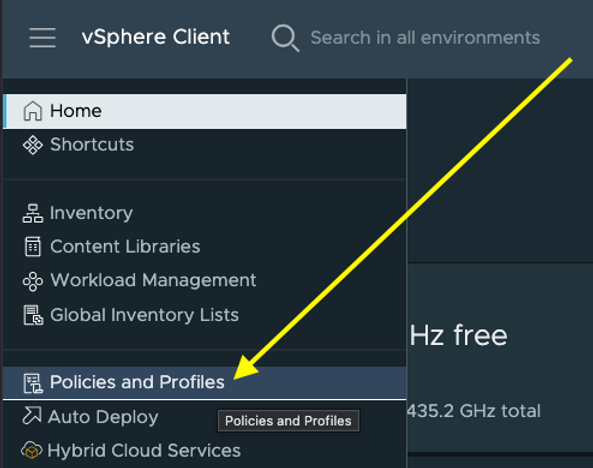Click the Hybrid Cloud Services cloud icon
This screenshot has height=468, width=593.
click(x=32, y=450)
